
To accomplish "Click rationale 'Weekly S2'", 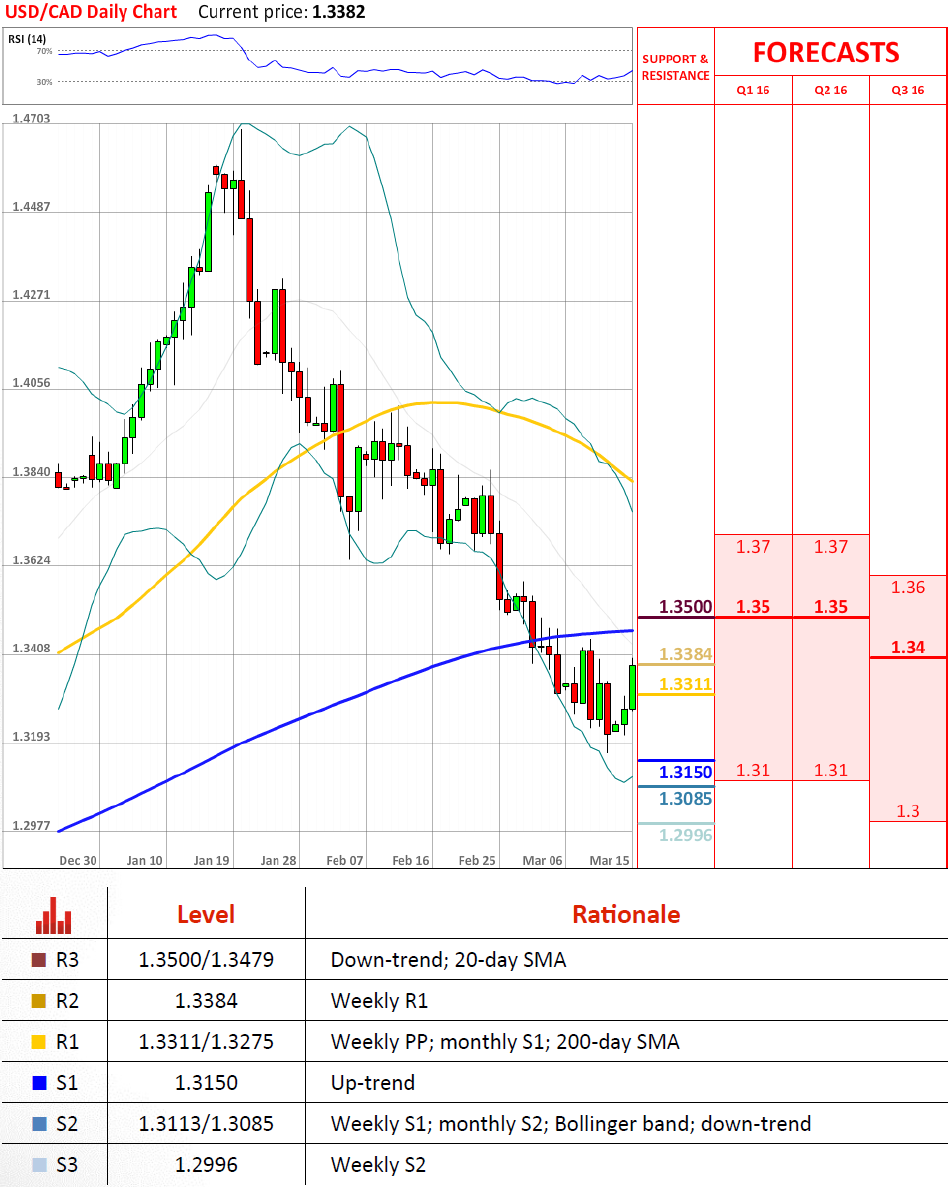I will (378, 1164).
